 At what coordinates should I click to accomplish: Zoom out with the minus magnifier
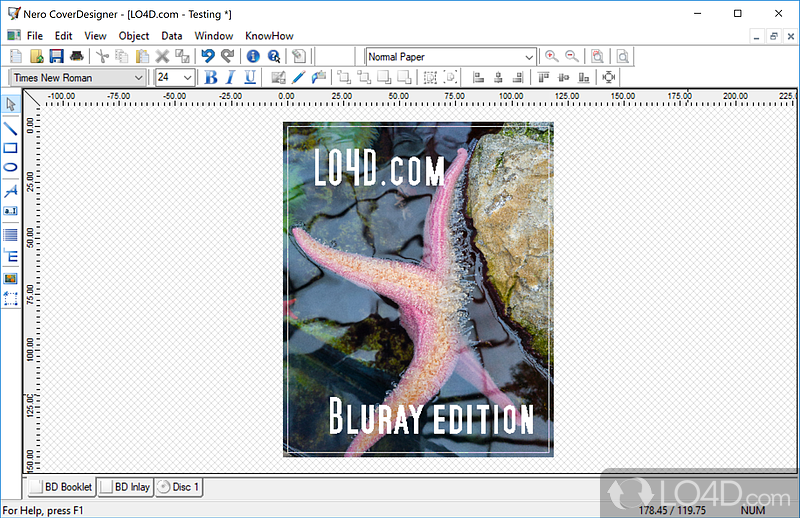coord(572,56)
